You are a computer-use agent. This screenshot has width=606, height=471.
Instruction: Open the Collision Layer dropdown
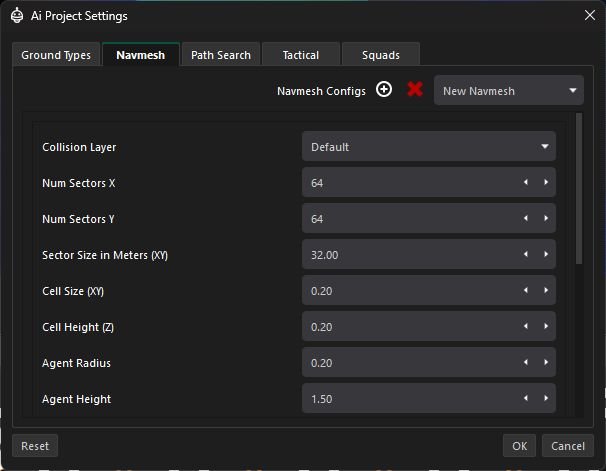[429, 146]
